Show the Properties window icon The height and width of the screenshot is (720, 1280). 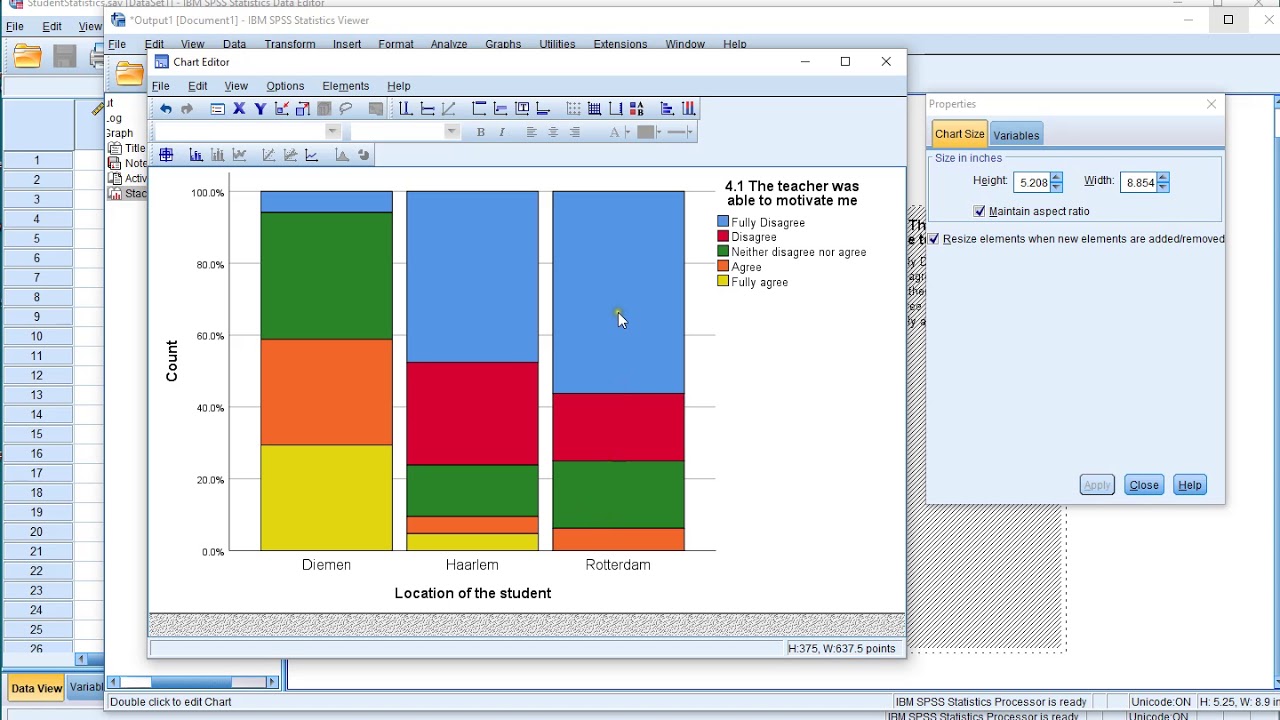point(217,109)
